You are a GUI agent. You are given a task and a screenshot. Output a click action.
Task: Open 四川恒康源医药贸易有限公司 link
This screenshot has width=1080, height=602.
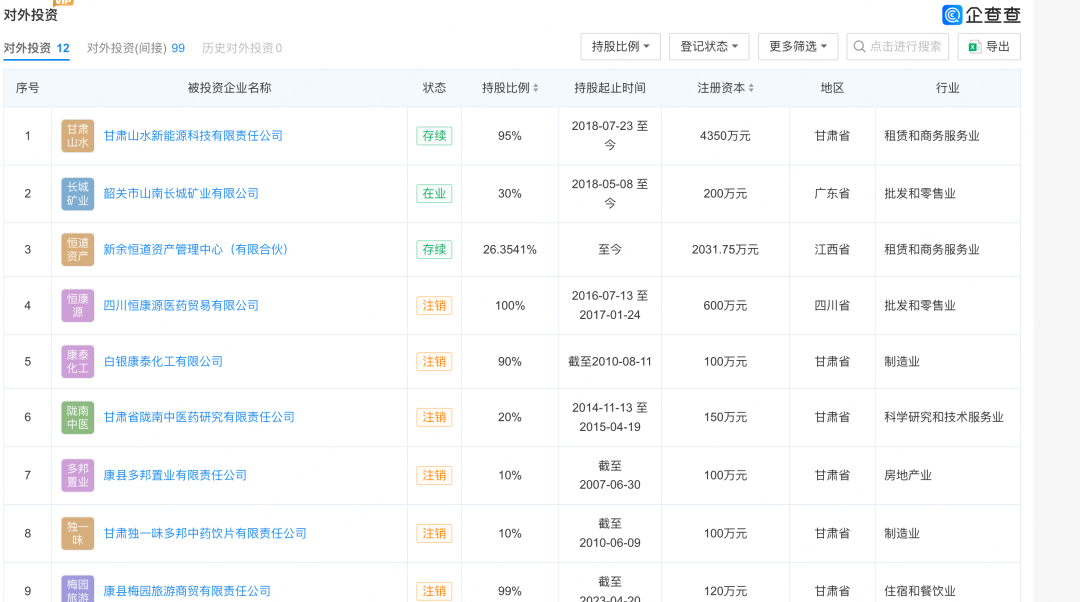coord(181,306)
